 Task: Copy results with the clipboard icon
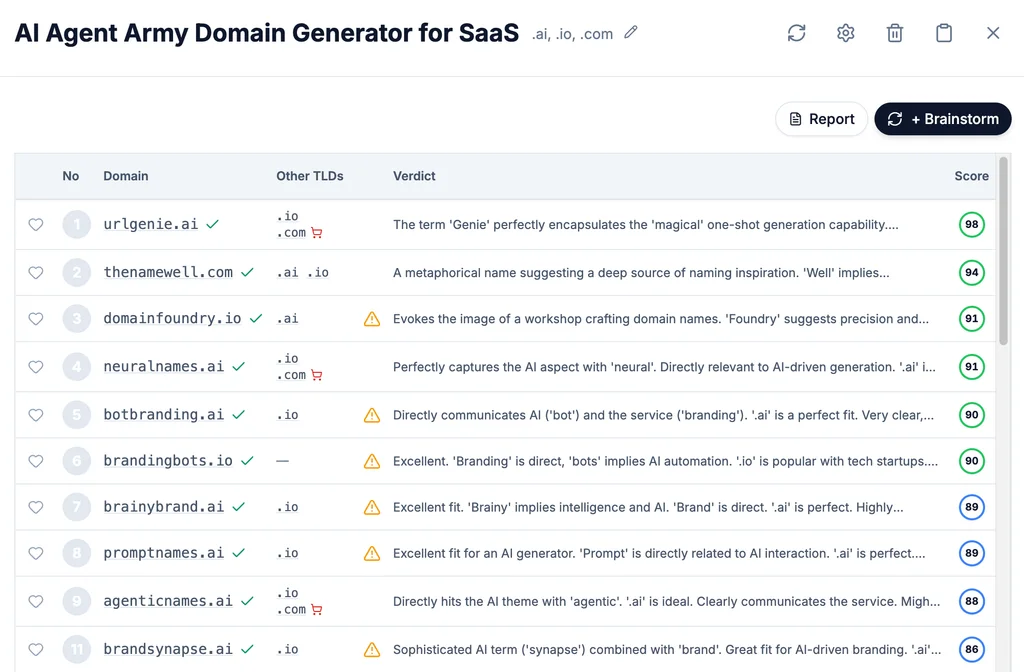943,32
